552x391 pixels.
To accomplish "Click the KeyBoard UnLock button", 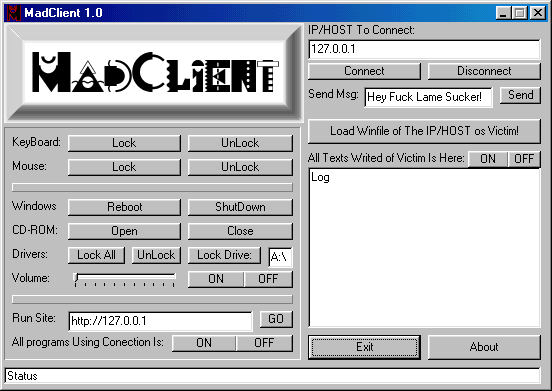I will click(240, 143).
